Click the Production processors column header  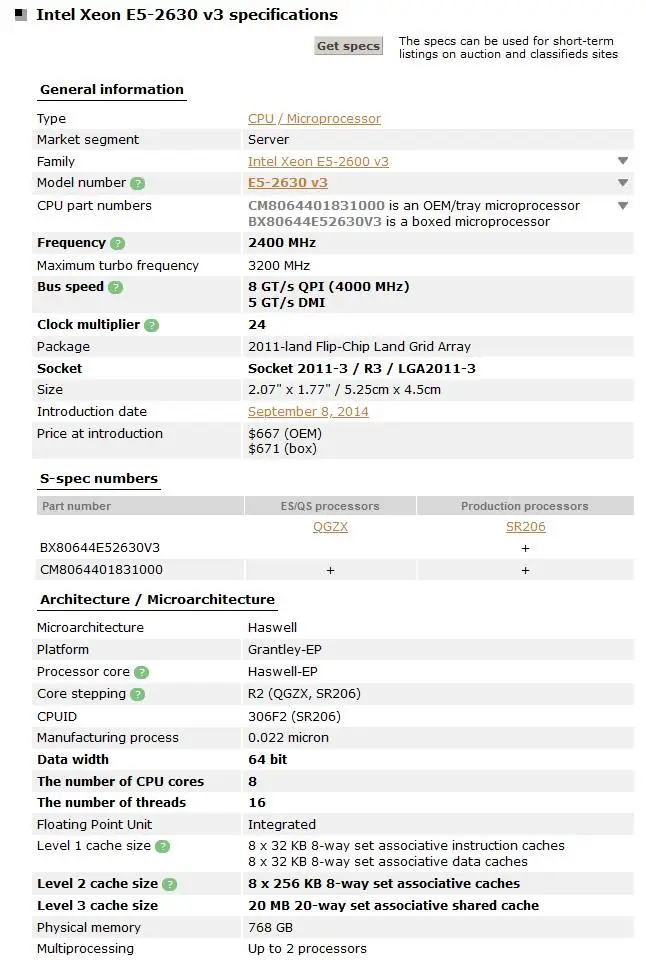524,506
